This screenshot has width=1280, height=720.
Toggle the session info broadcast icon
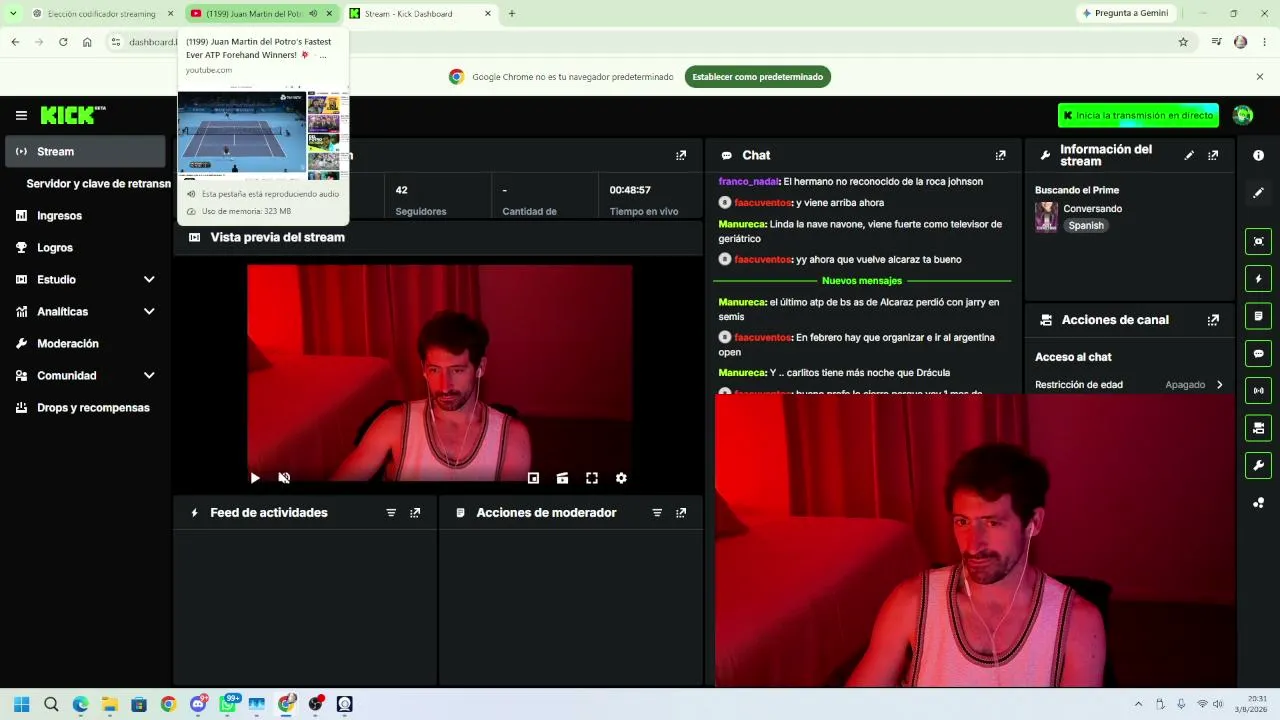(1258, 390)
